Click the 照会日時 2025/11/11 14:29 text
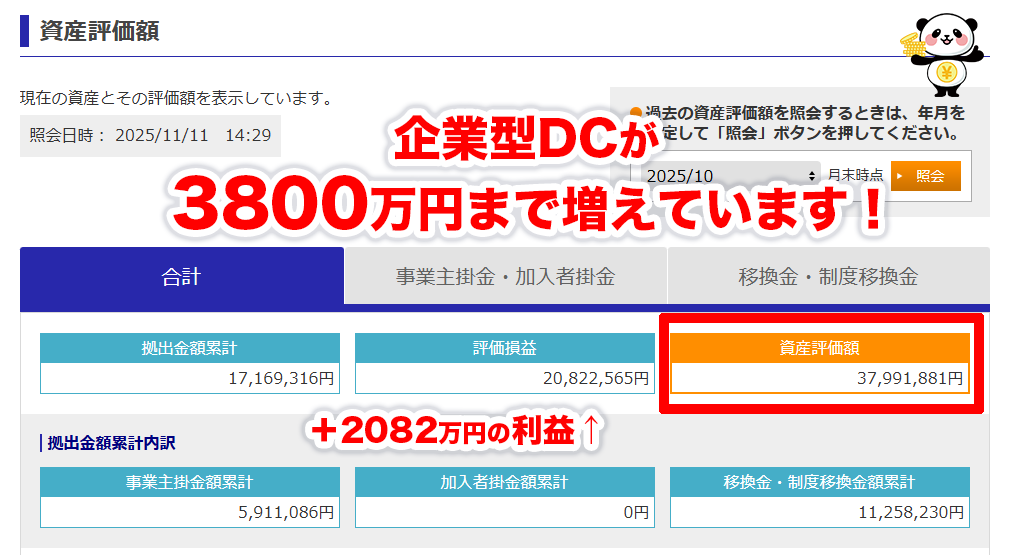The image size is (1014, 555). point(150,135)
